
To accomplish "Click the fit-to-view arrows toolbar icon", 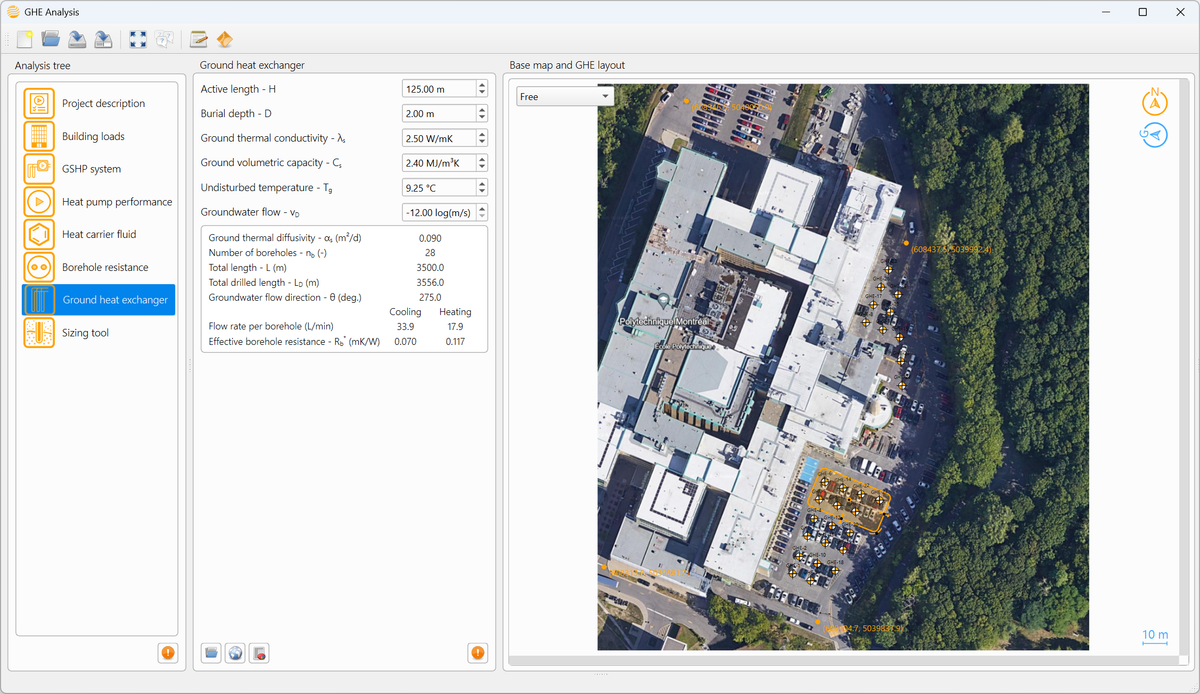I will tap(139, 40).
